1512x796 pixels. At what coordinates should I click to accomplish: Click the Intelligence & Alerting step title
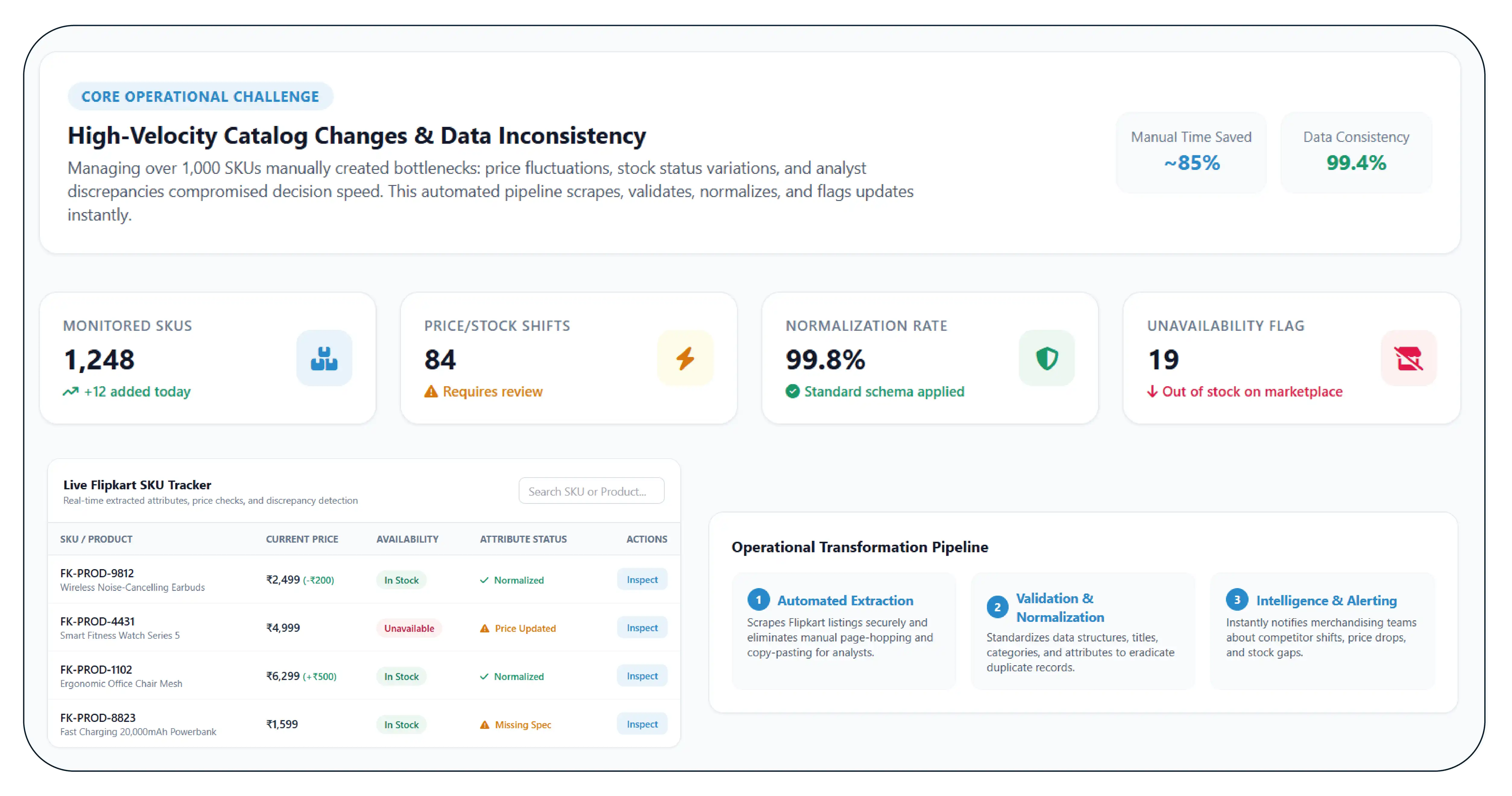click(1327, 600)
